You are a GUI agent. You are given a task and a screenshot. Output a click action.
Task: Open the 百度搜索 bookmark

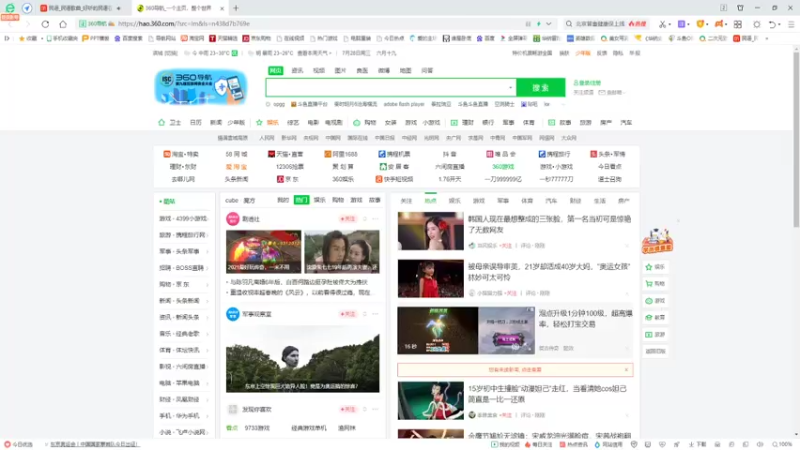129,38
